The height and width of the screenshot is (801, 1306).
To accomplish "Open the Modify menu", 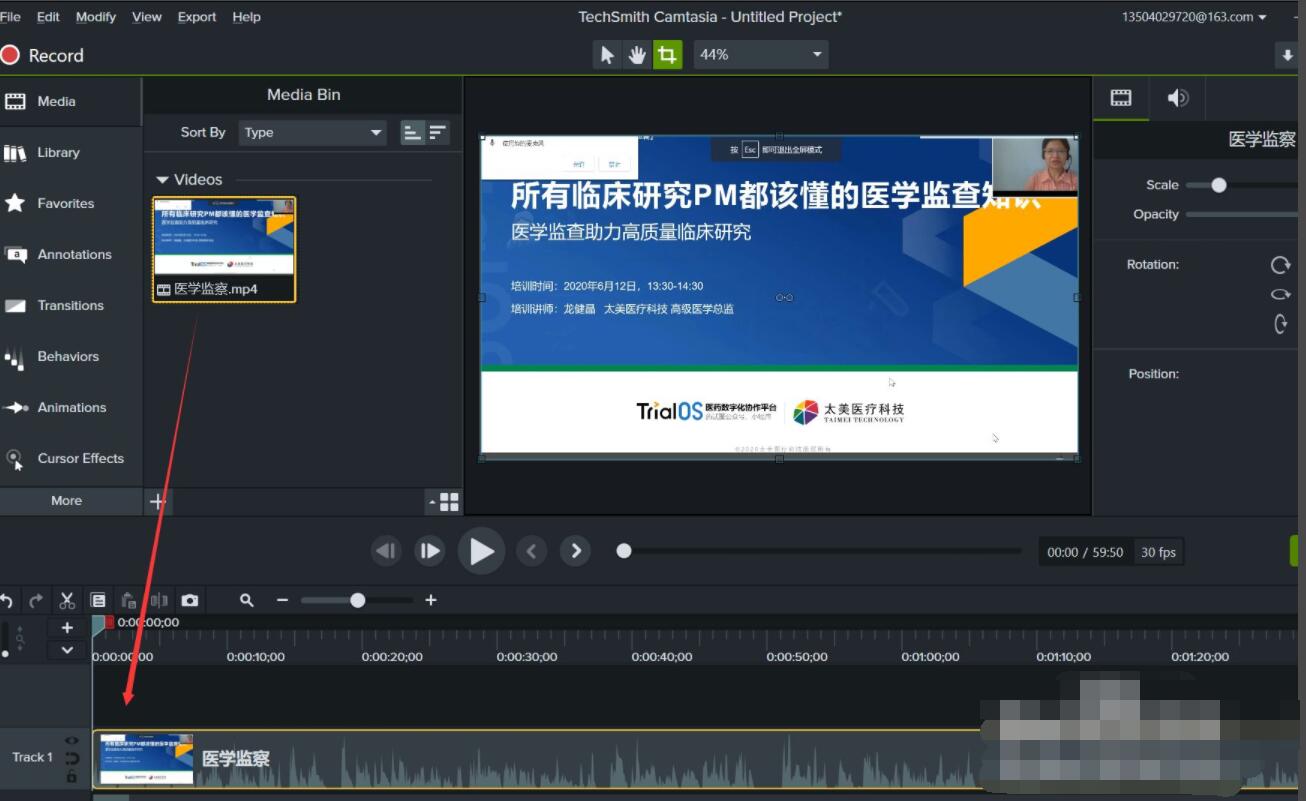I will 96,16.
